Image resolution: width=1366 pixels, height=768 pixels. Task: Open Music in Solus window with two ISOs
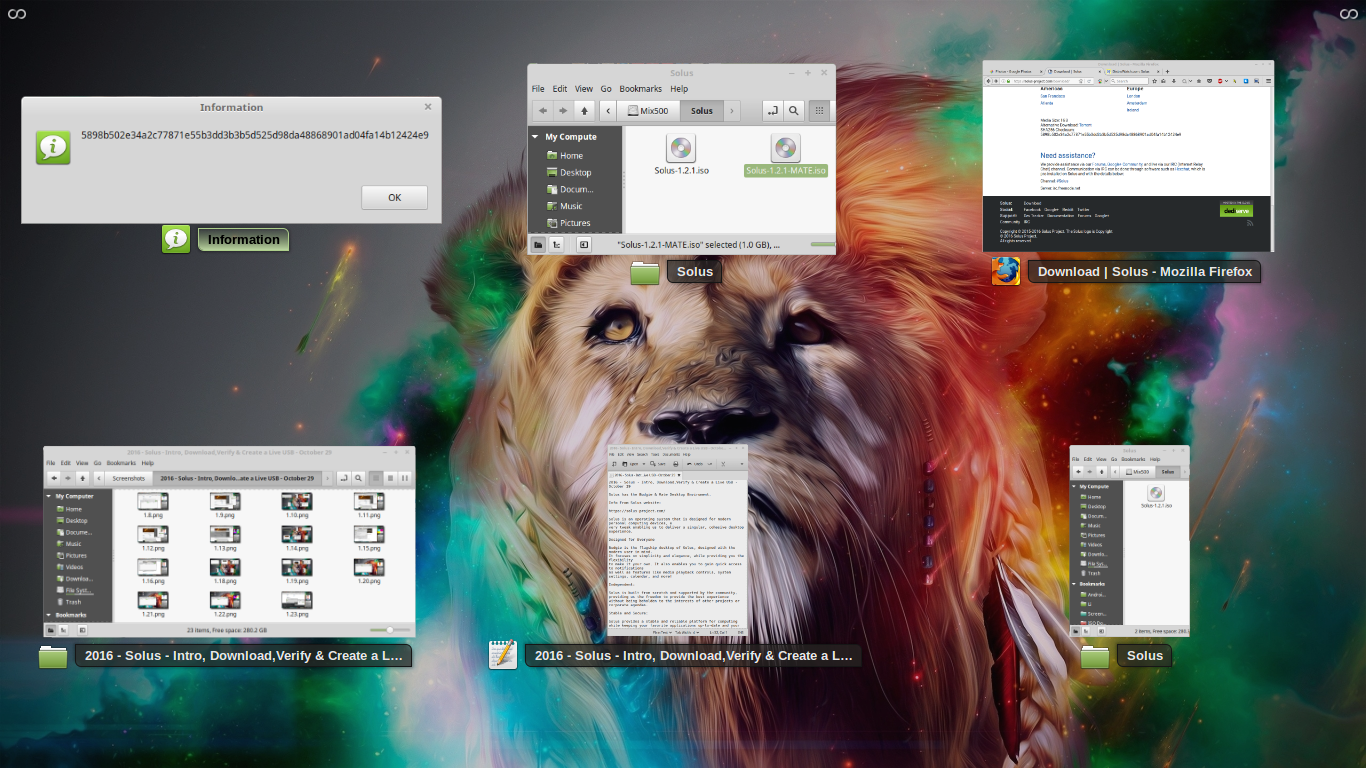coord(564,206)
